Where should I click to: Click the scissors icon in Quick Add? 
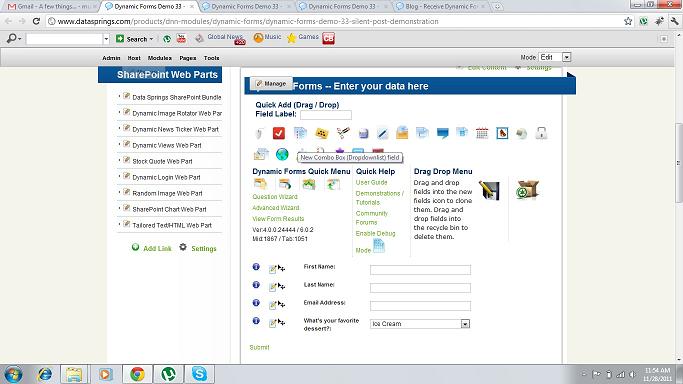[x=343, y=133]
